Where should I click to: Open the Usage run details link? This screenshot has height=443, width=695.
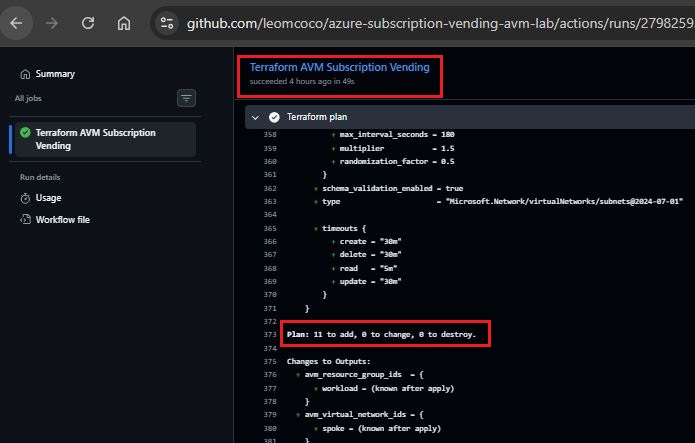pyautogui.click(x=48, y=198)
